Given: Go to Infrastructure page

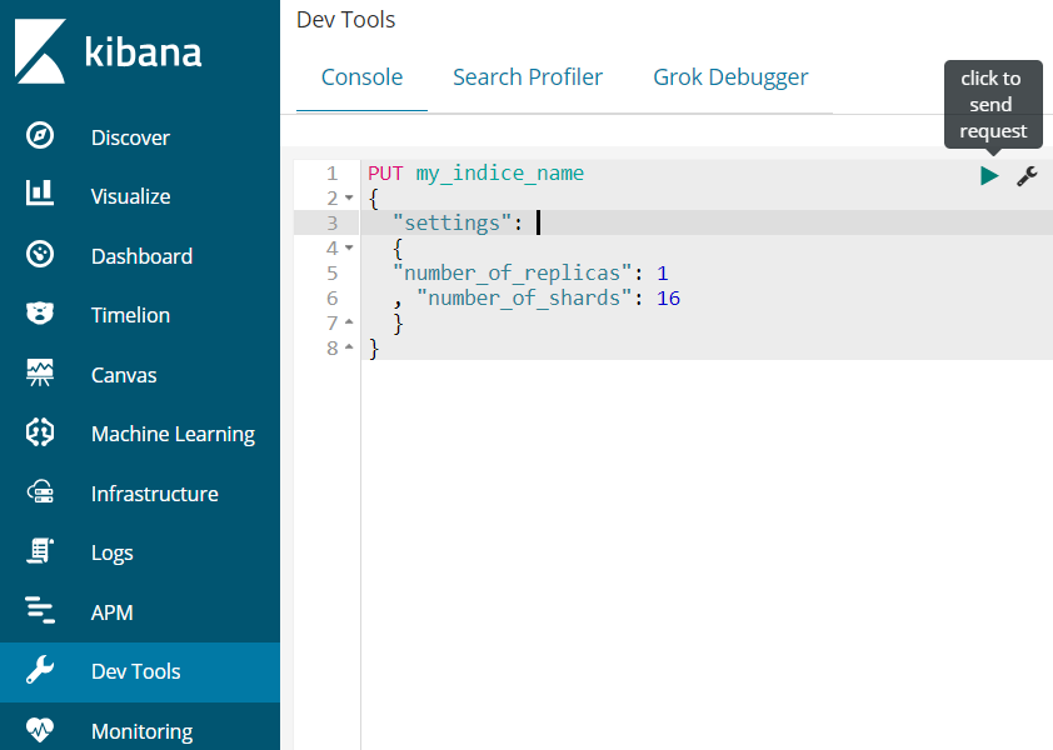Looking at the screenshot, I should [155, 494].
